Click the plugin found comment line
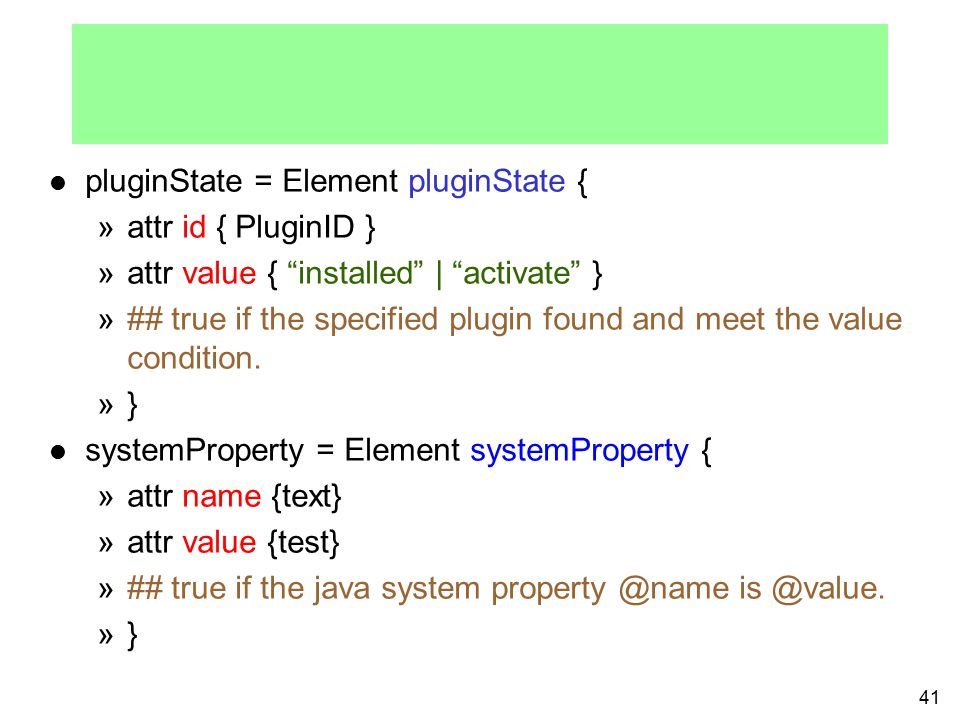960x720 pixels. point(514,320)
